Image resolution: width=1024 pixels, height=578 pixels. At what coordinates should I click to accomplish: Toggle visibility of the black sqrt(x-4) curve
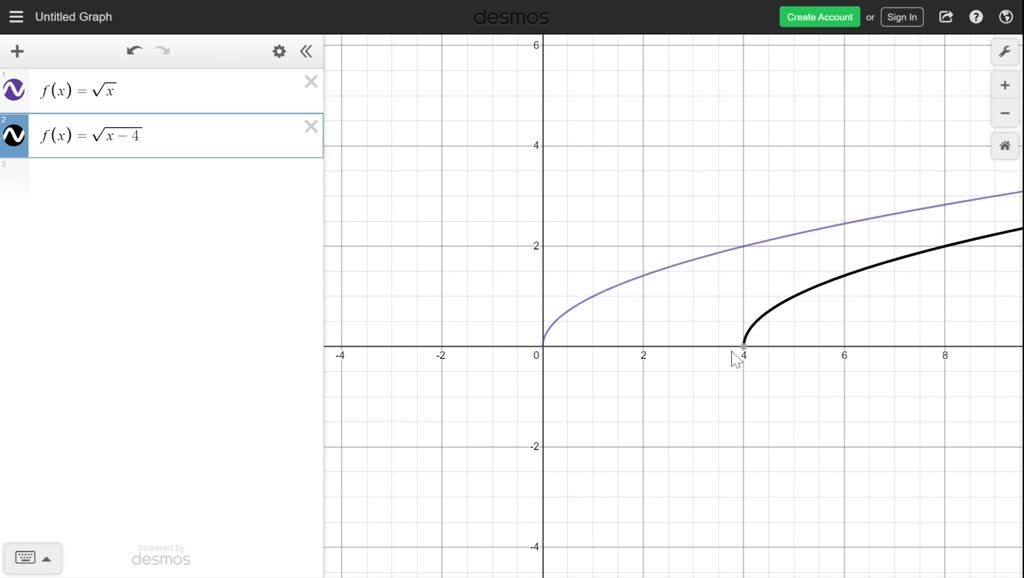pyautogui.click(x=14, y=135)
